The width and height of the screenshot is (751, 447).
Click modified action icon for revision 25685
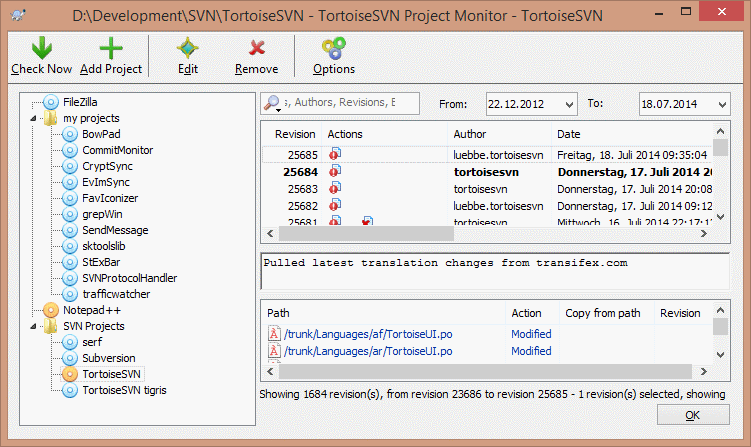coord(335,154)
